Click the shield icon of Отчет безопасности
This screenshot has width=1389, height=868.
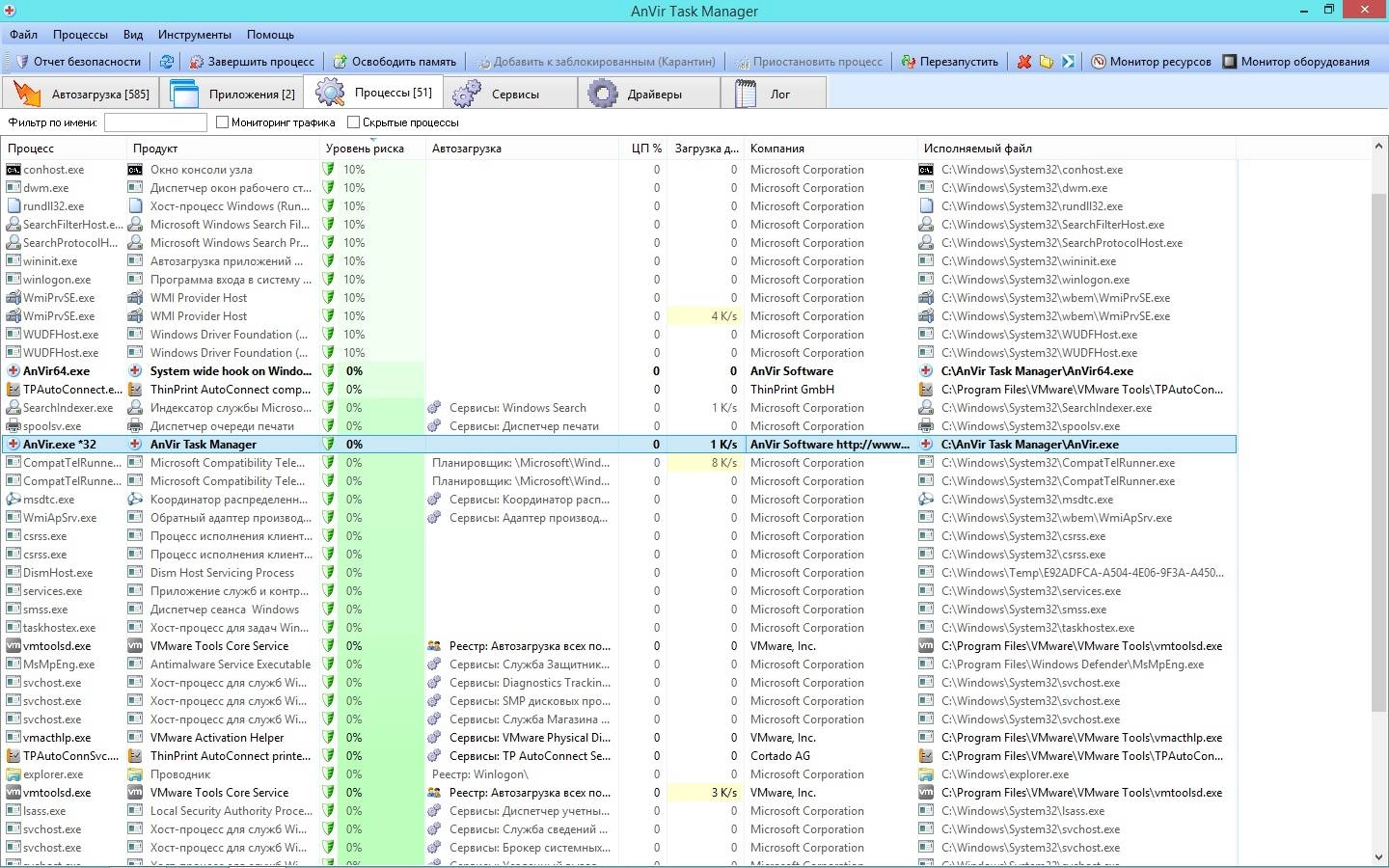[x=21, y=61]
